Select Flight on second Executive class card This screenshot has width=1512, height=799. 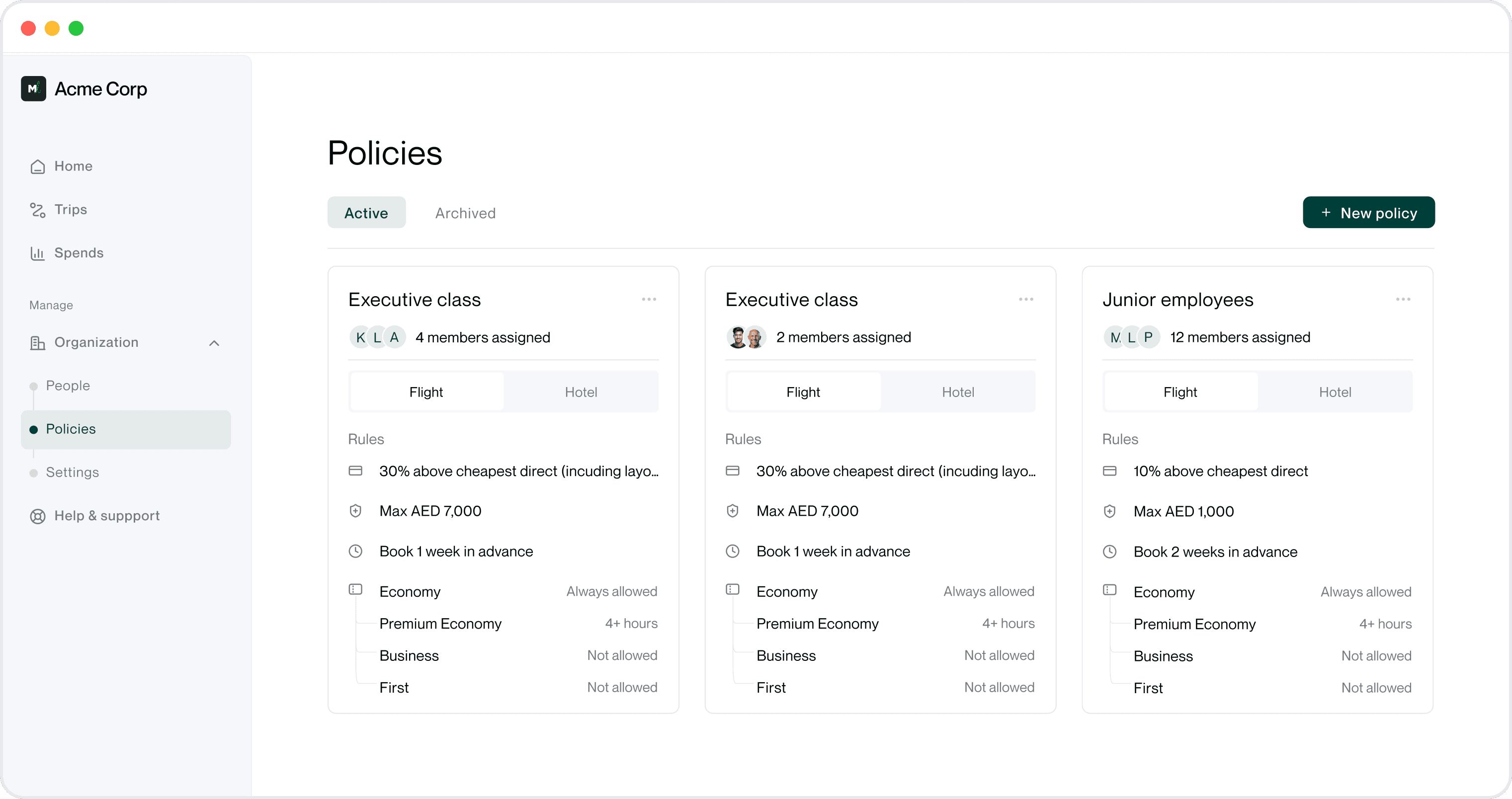(803, 392)
